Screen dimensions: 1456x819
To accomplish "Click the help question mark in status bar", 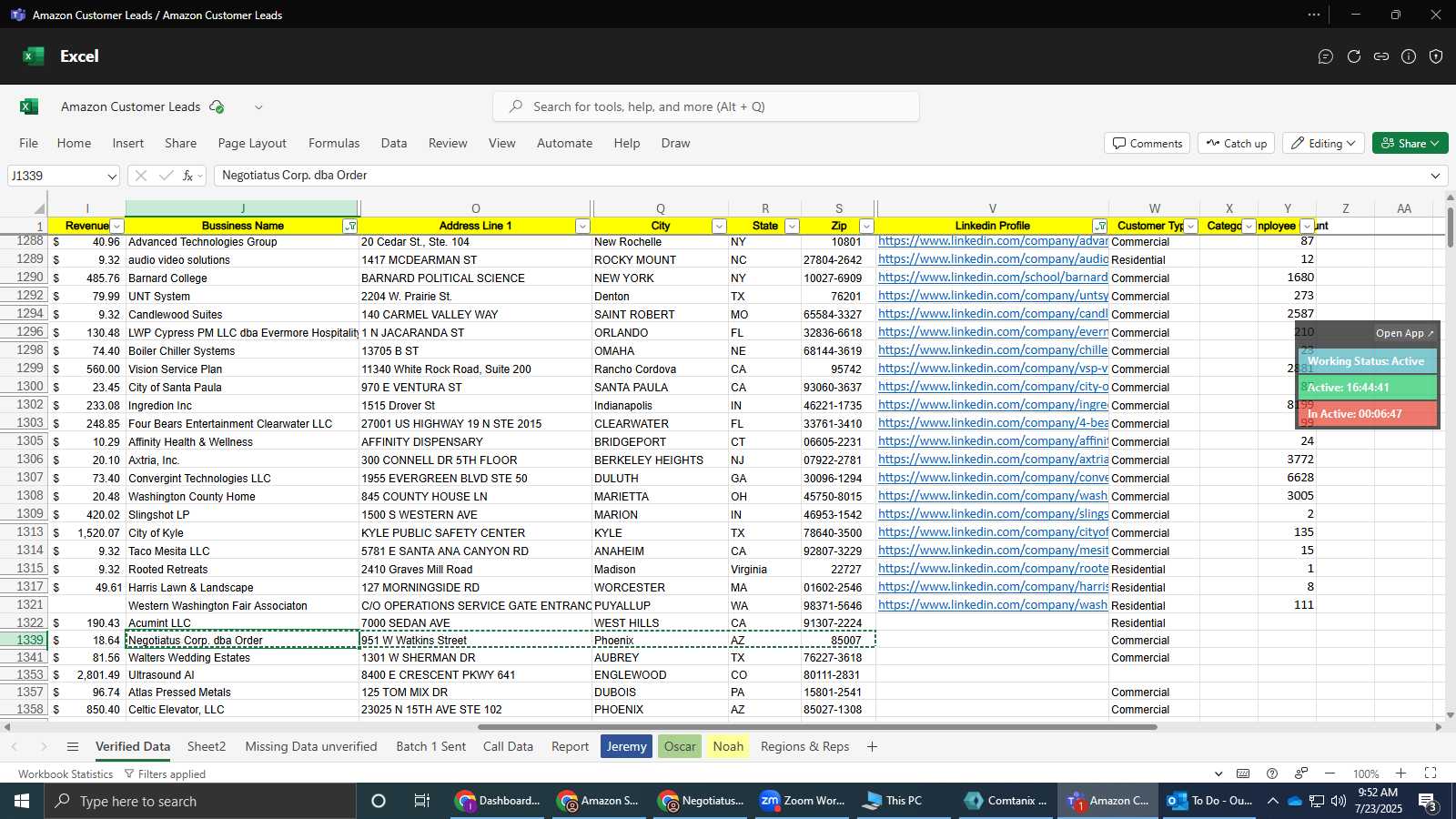I will point(1272,773).
